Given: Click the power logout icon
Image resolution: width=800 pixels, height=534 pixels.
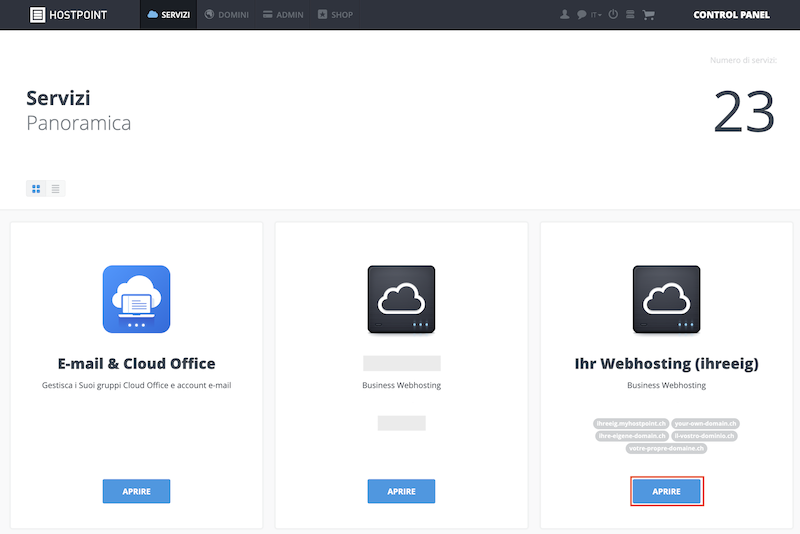Looking at the screenshot, I should [x=613, y=14].
